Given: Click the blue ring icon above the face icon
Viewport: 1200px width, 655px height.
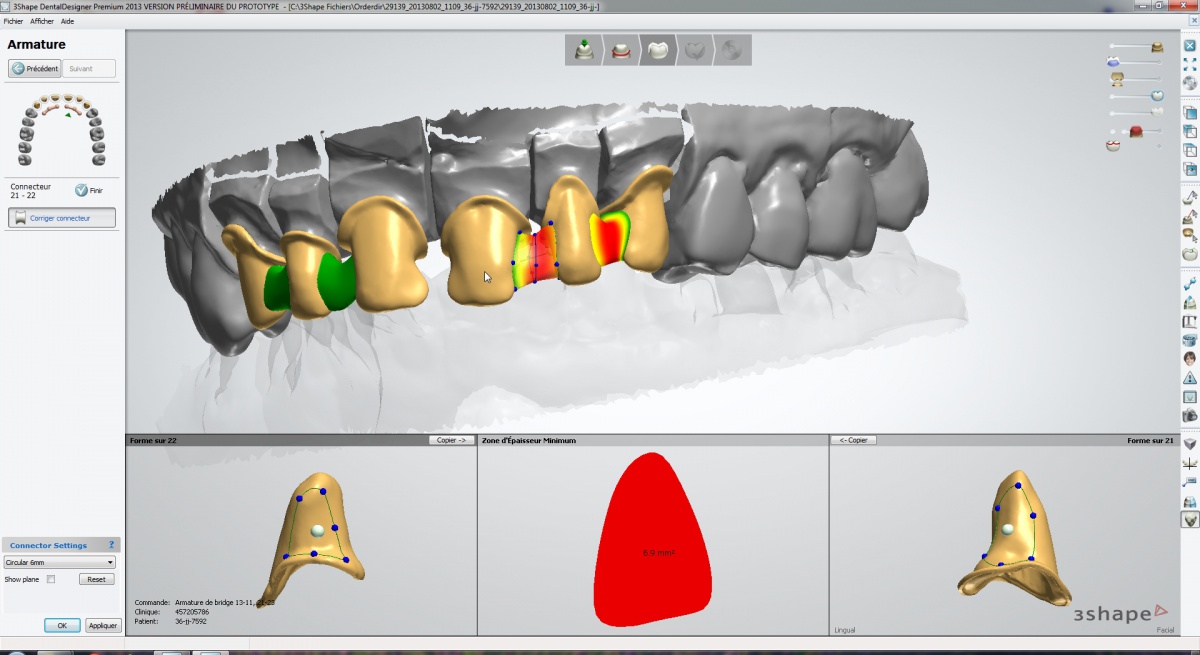Looking at the screenshot, I should (1190, 340).
